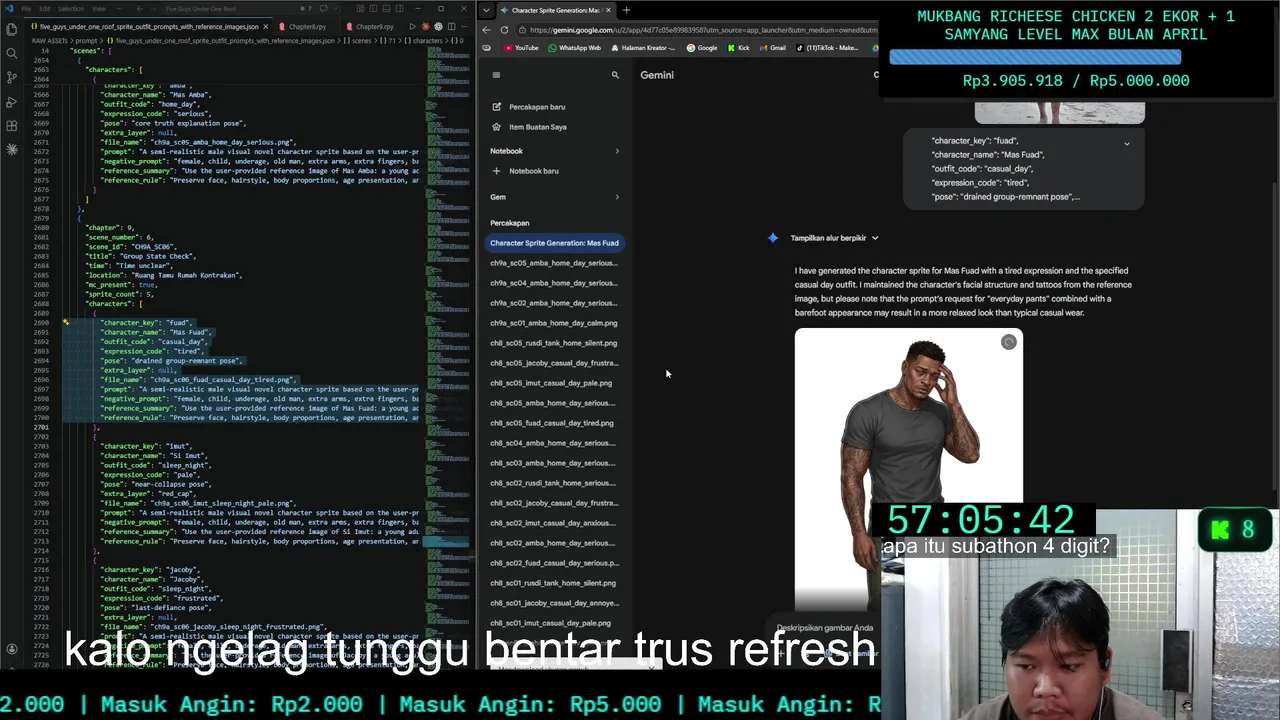Reload the Gemini page

(x=504, y=30)
